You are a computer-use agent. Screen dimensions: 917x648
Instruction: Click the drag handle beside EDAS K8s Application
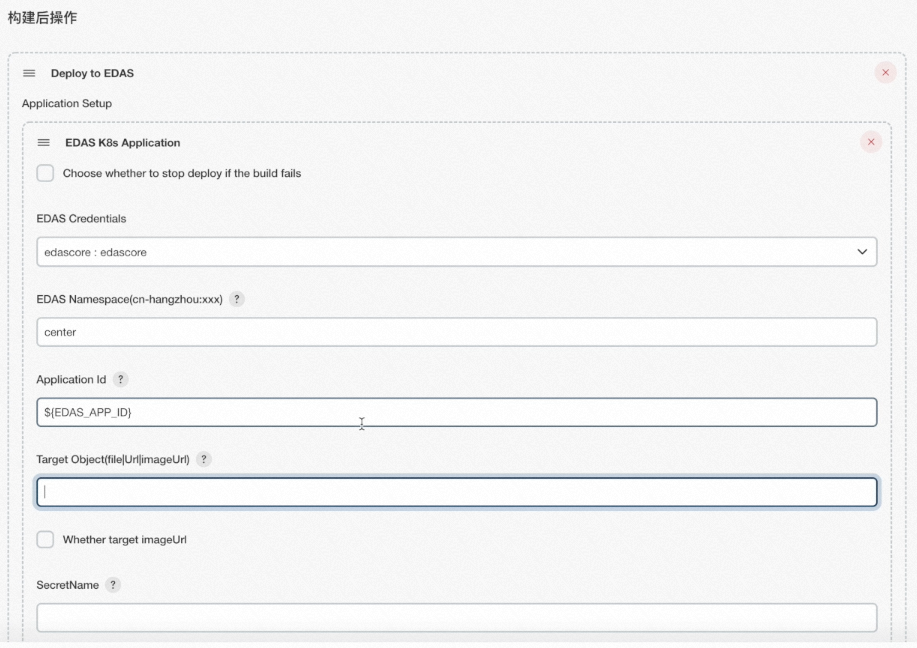pos(44,142)
